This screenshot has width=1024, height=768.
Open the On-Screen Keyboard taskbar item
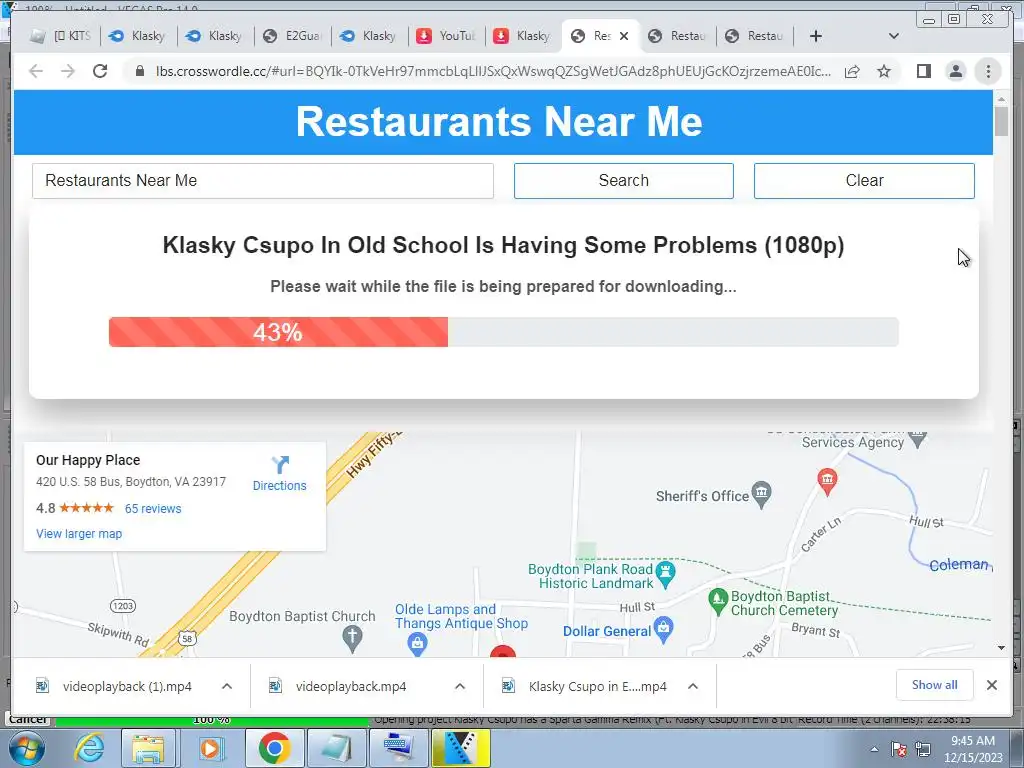[x=398, y=748]
